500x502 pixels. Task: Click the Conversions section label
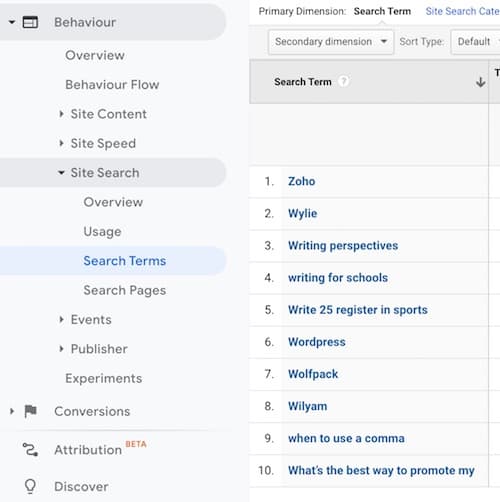click(92, 411)
